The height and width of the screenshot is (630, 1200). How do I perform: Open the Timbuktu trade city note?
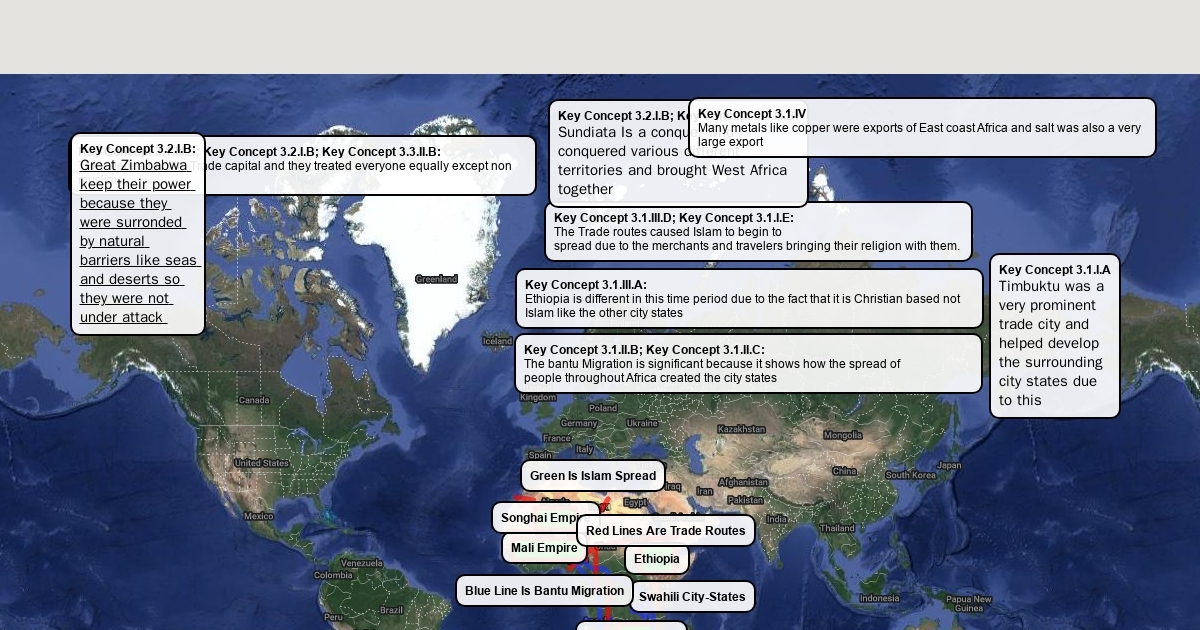point(1054,336)
